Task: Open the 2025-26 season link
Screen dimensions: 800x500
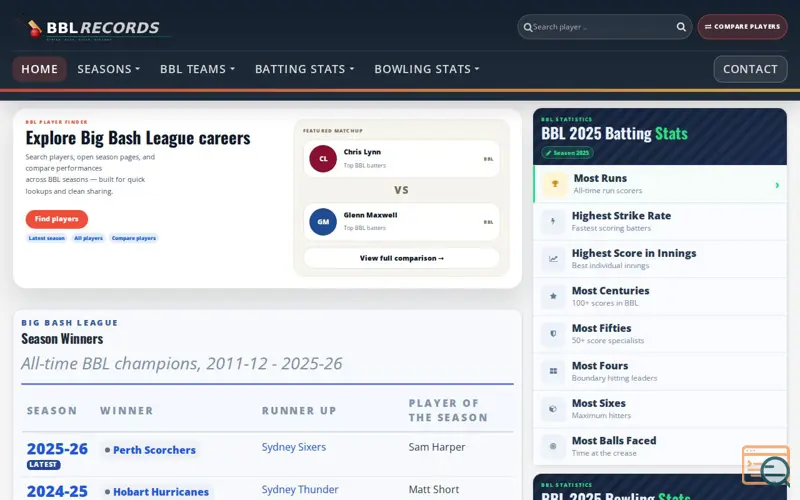Action: [x=57, y=449]
